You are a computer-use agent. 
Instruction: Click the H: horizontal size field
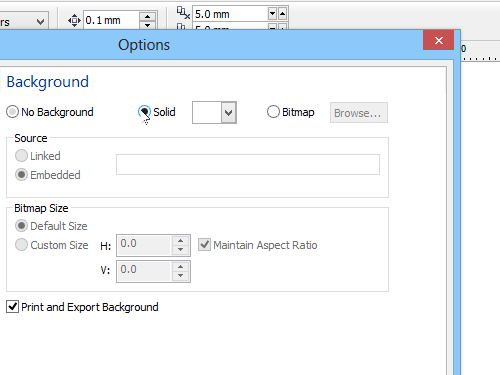click(x=144, y=245)
